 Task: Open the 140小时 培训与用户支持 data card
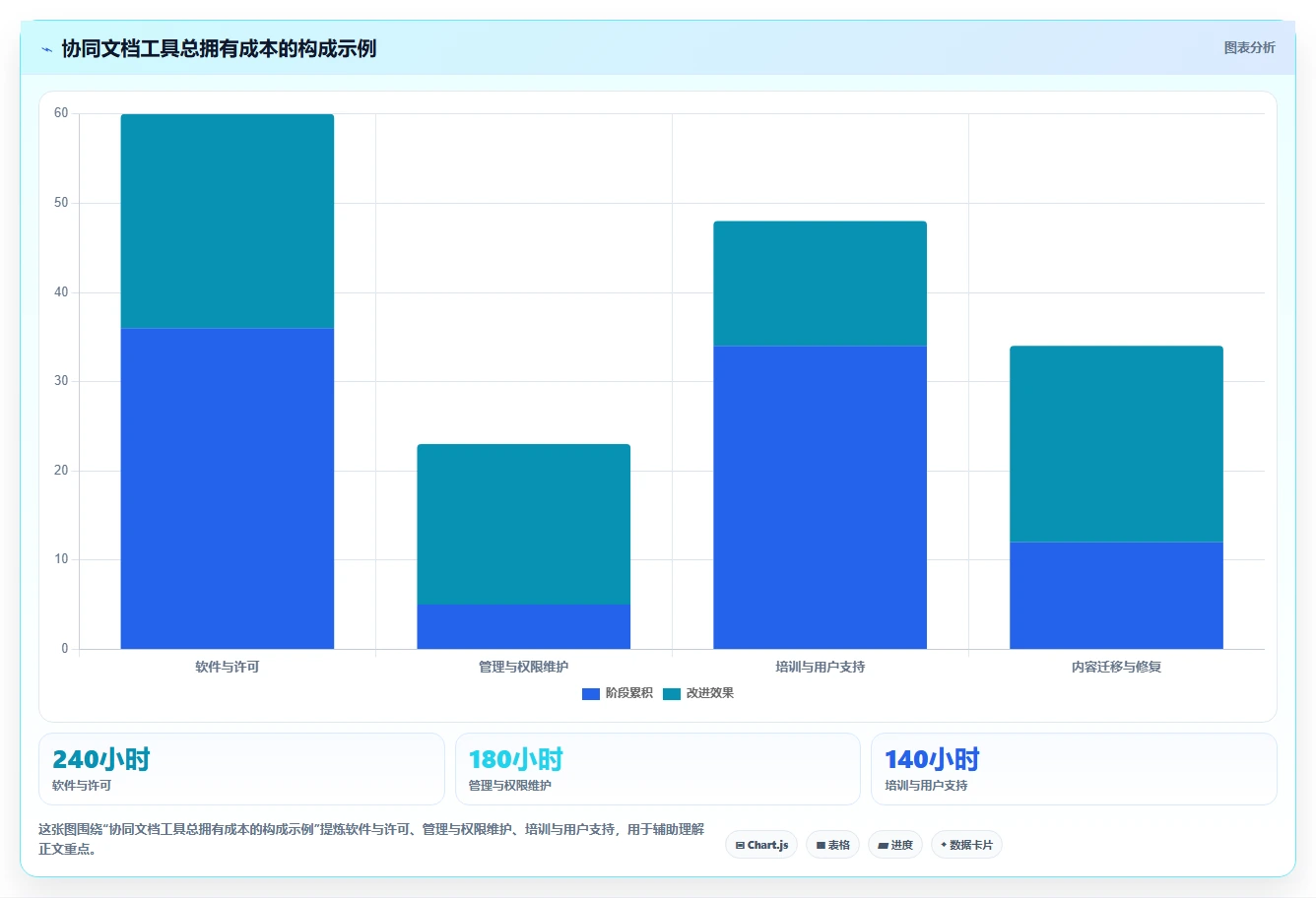1074,769
